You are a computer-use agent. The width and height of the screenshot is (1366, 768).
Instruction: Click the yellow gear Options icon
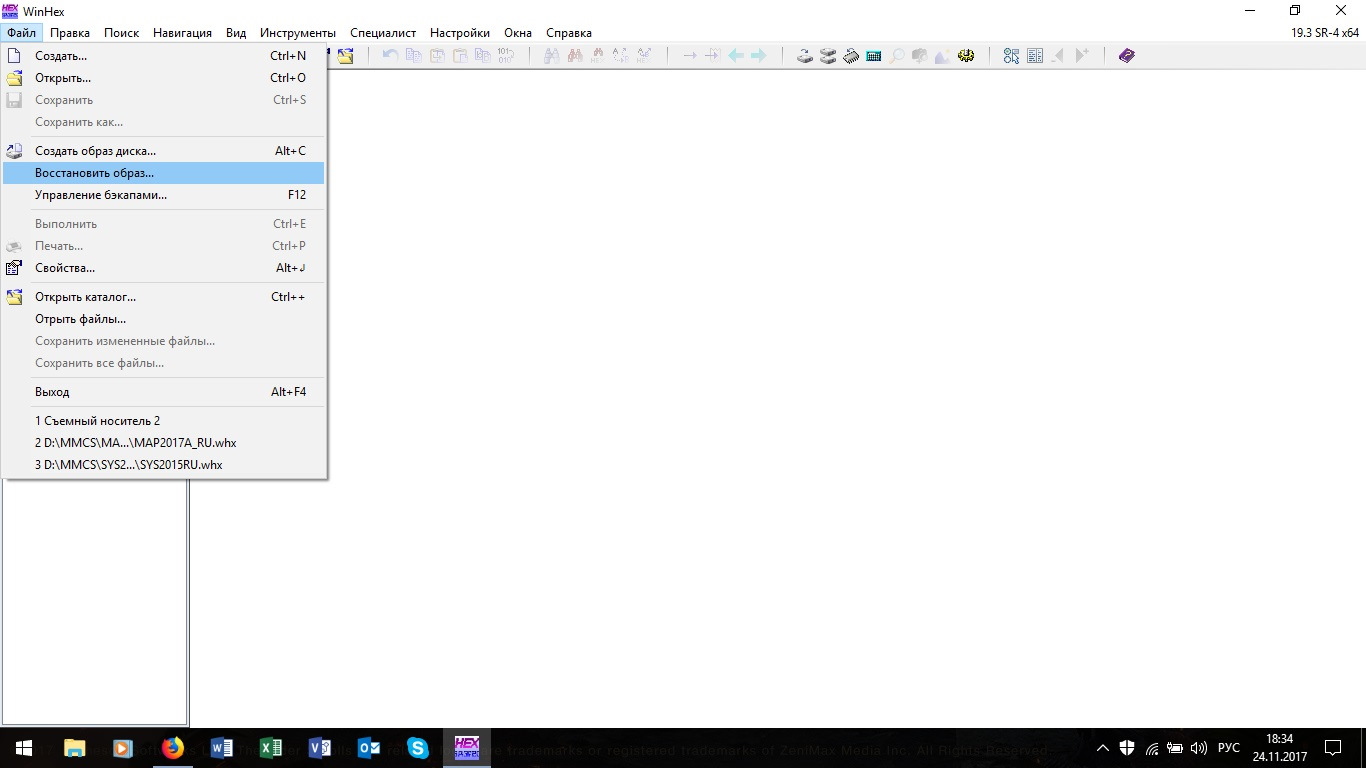(965, 56)
